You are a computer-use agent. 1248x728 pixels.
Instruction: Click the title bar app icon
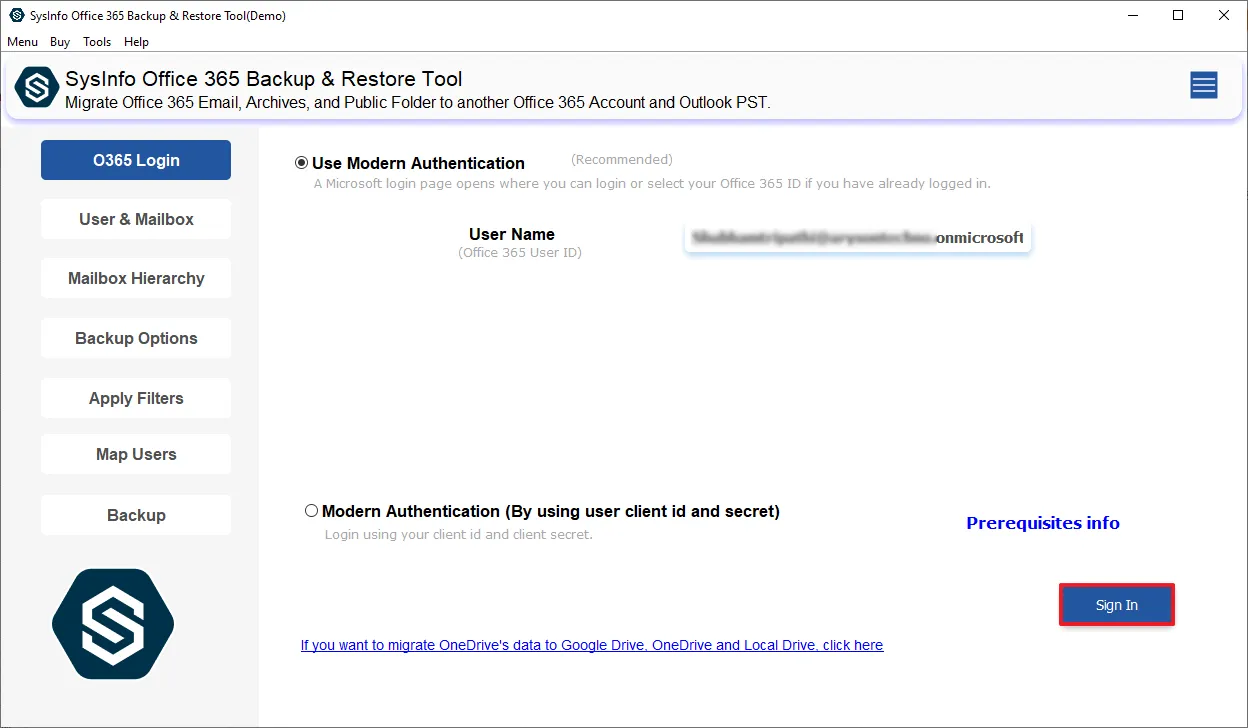click(x=17, y=15)
